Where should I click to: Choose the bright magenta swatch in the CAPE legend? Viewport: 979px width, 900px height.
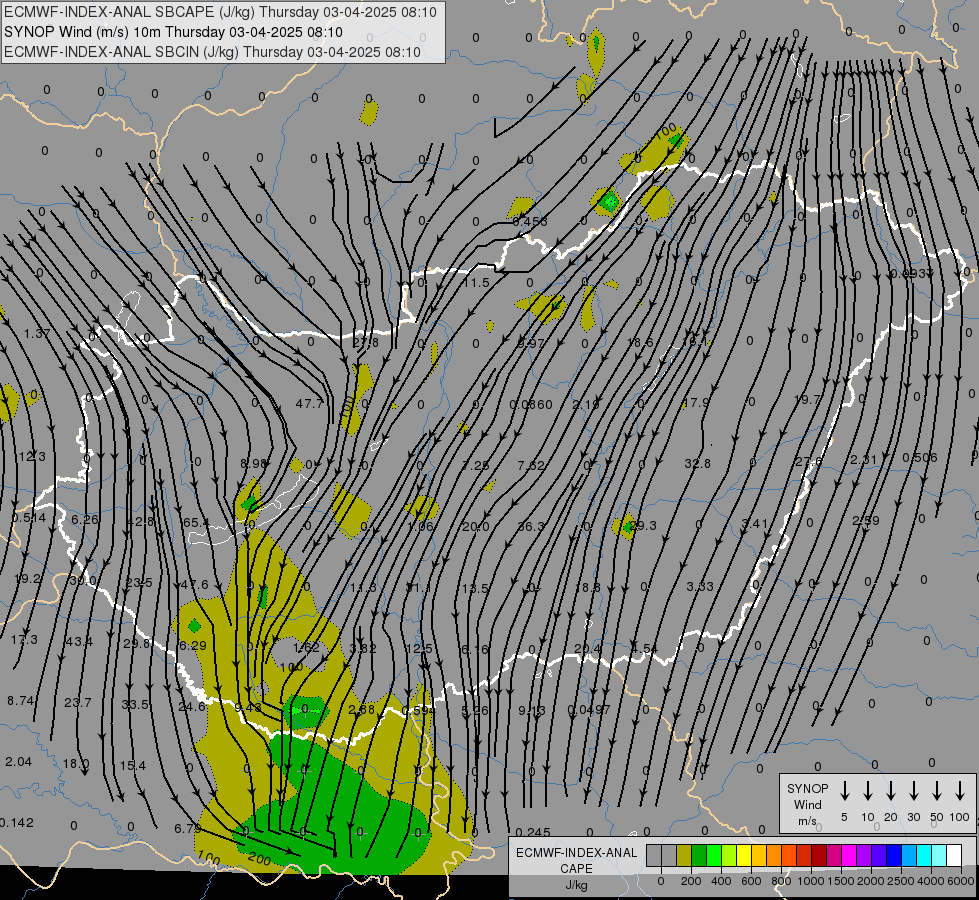[849, 856]
